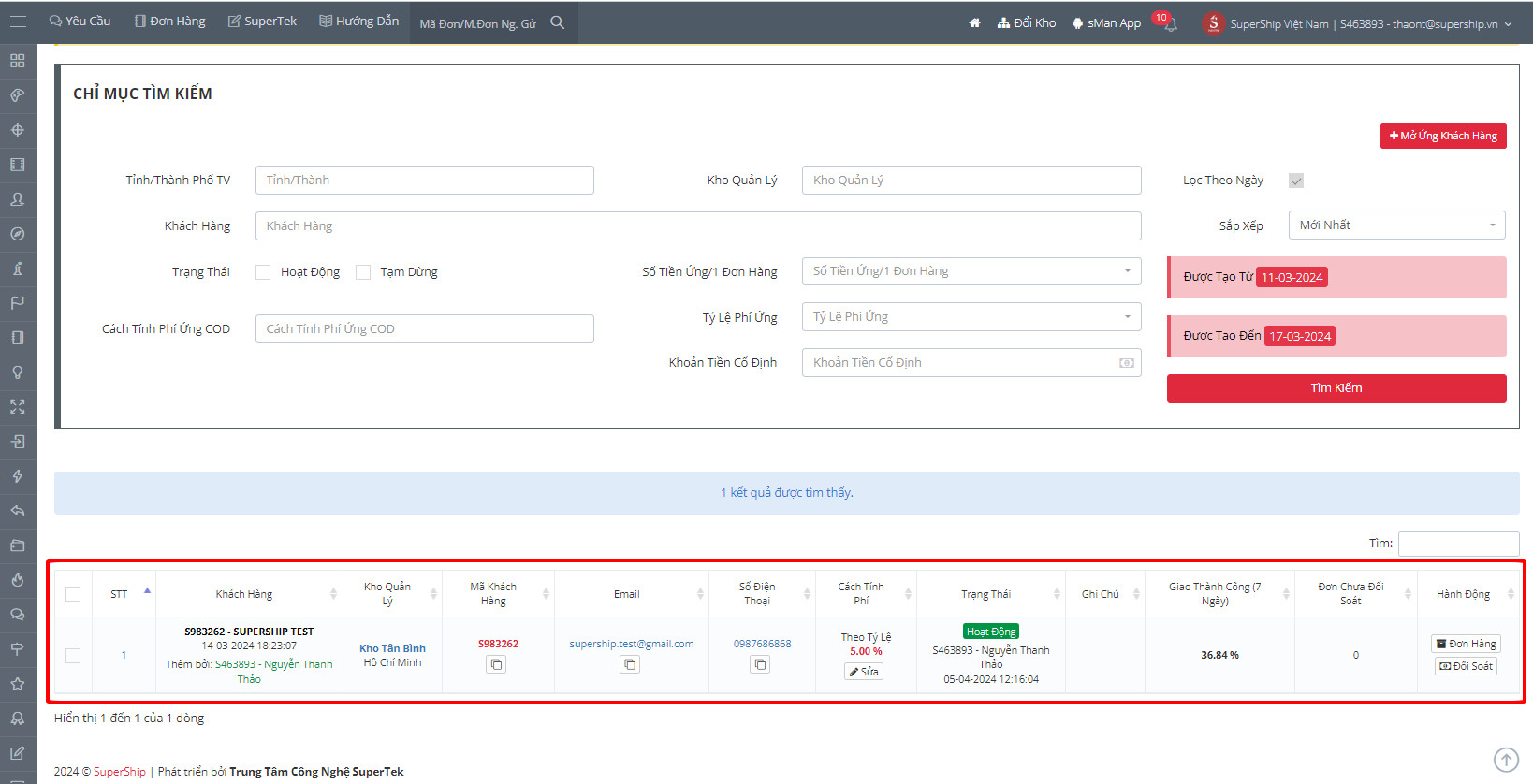Check the Tạm Dừng status checkbox

pos(363,272)
